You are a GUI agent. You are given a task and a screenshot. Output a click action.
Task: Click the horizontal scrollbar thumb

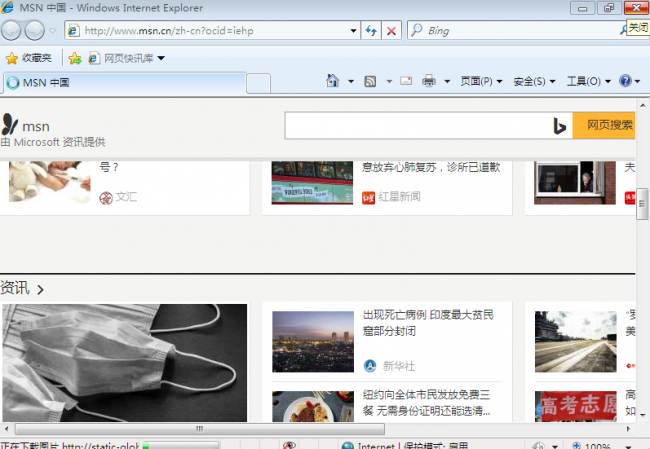(199, 428)
